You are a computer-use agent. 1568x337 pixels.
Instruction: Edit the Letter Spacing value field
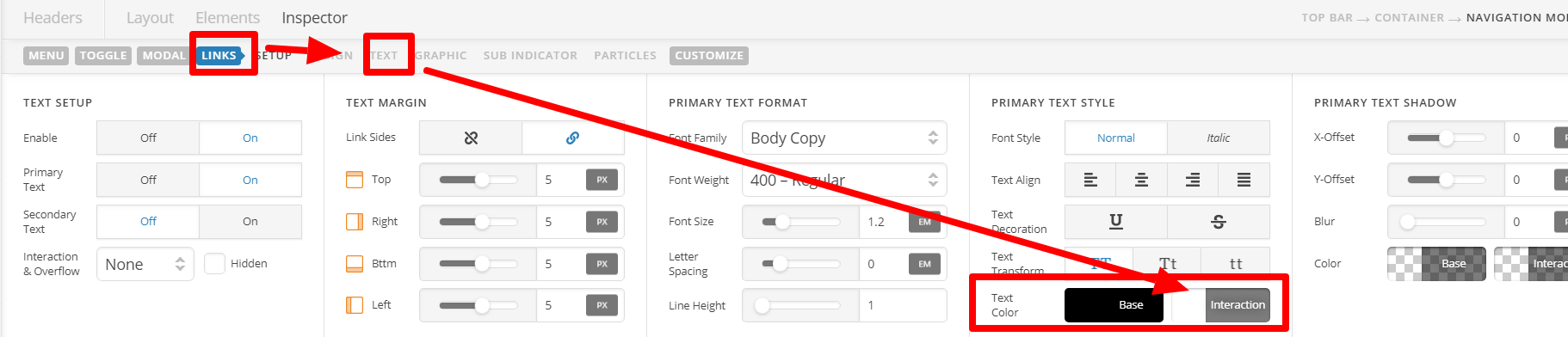[x=884, y=264]
